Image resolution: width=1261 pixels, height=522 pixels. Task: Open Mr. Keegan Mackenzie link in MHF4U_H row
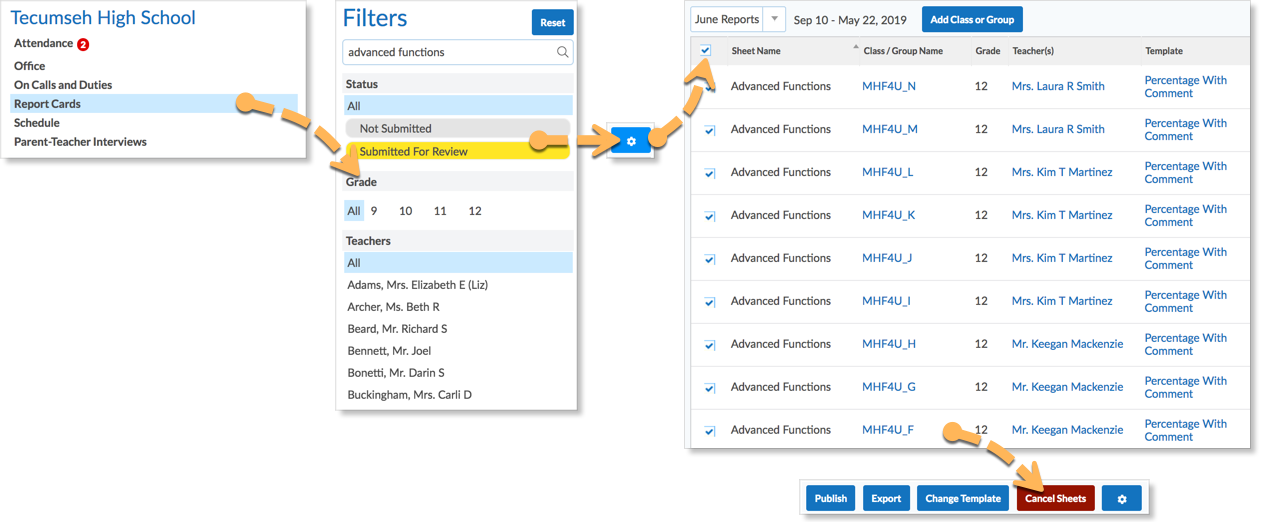(1067, 344)
